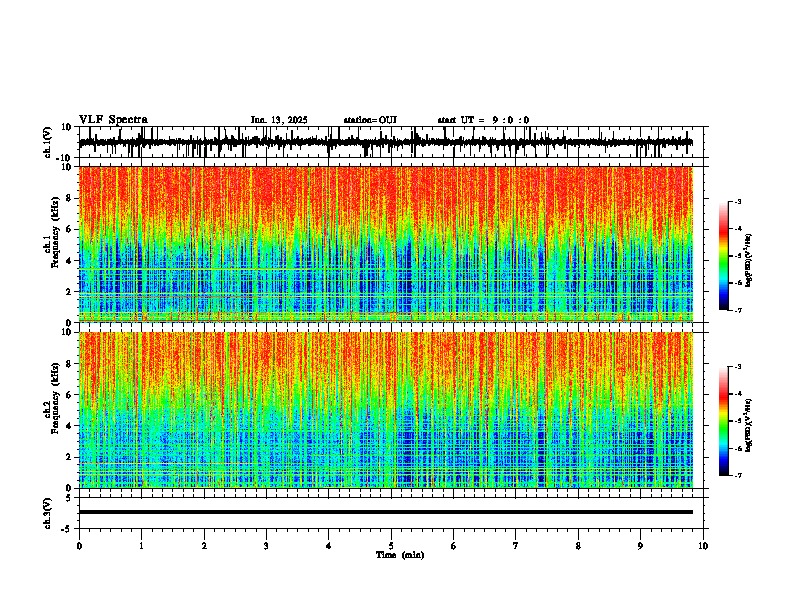Click time axis tick label 3
The width and height of the screenshot is (792, 612).
(266, 546)
